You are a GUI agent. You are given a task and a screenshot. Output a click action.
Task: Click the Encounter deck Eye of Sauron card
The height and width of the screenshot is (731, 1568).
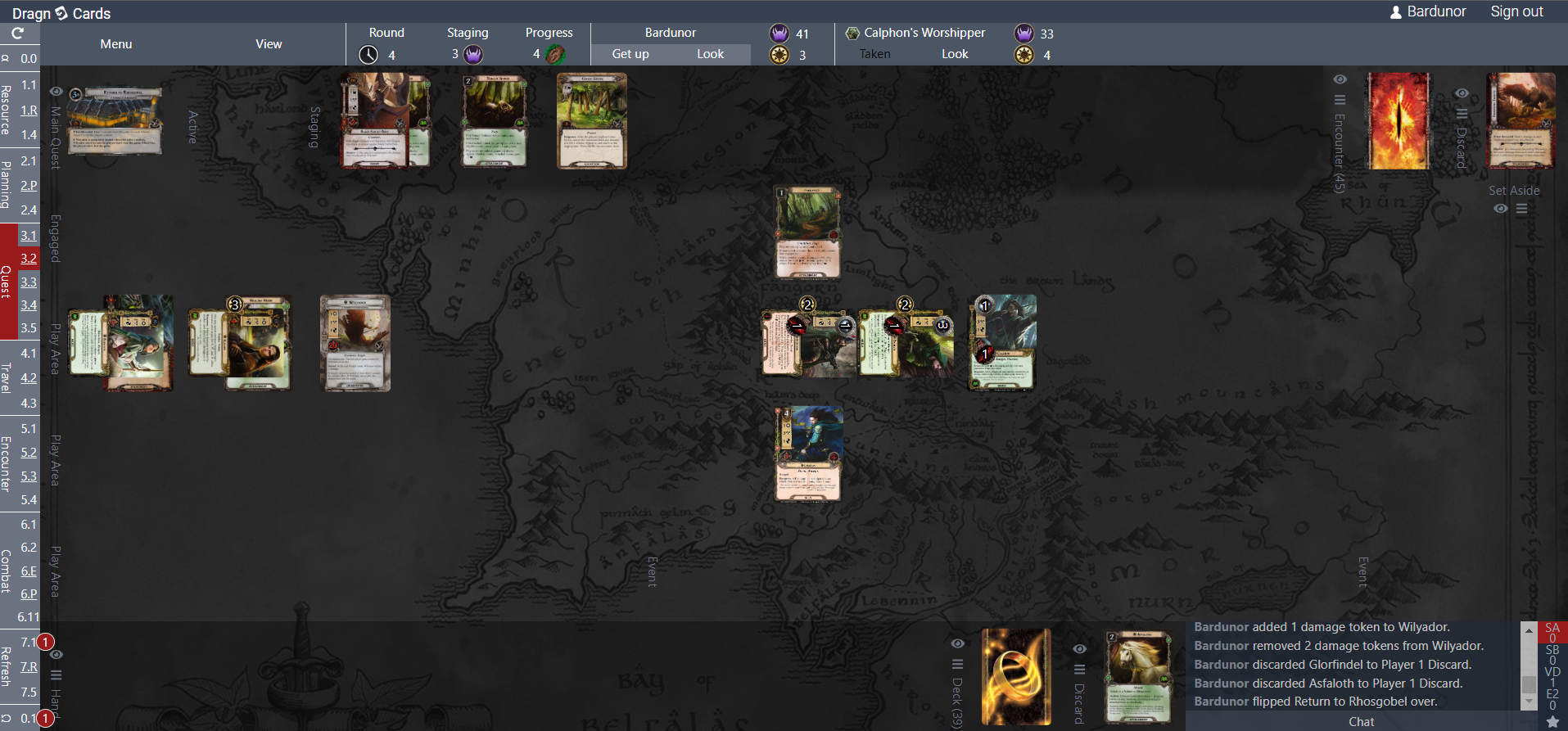coord(1399,121)
